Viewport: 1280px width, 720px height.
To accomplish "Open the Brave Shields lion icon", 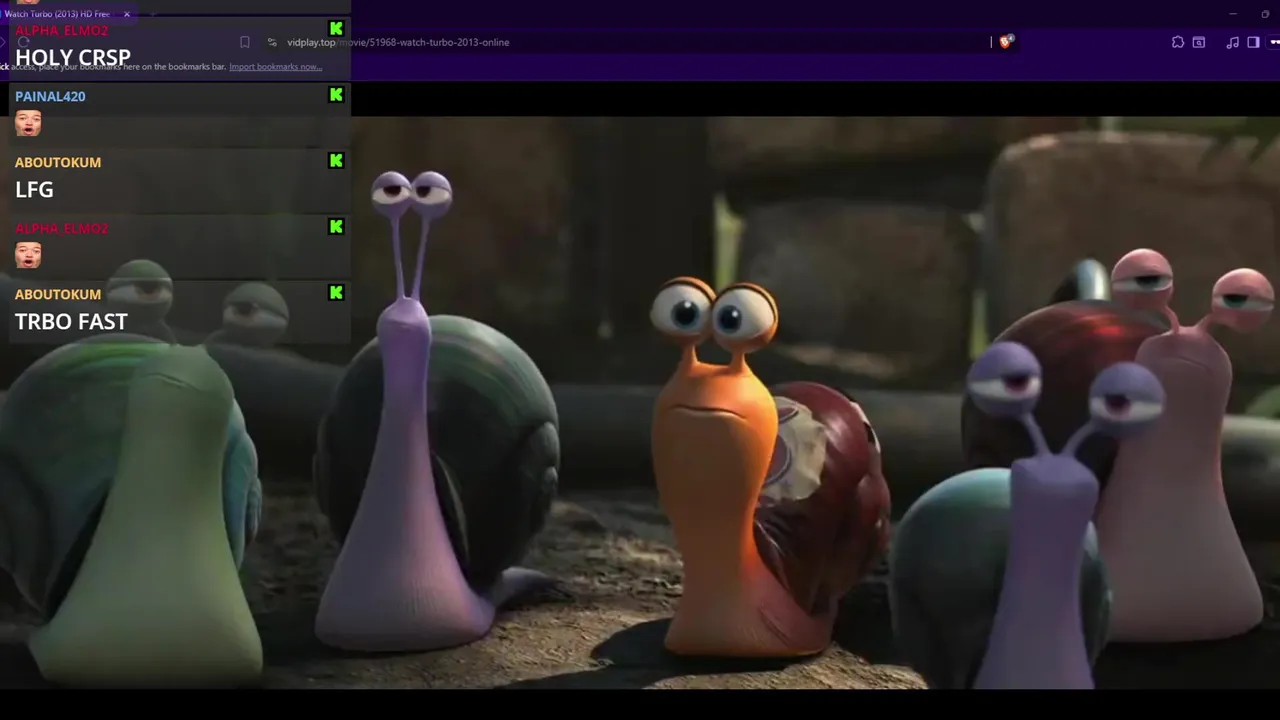I will 1007,41.
